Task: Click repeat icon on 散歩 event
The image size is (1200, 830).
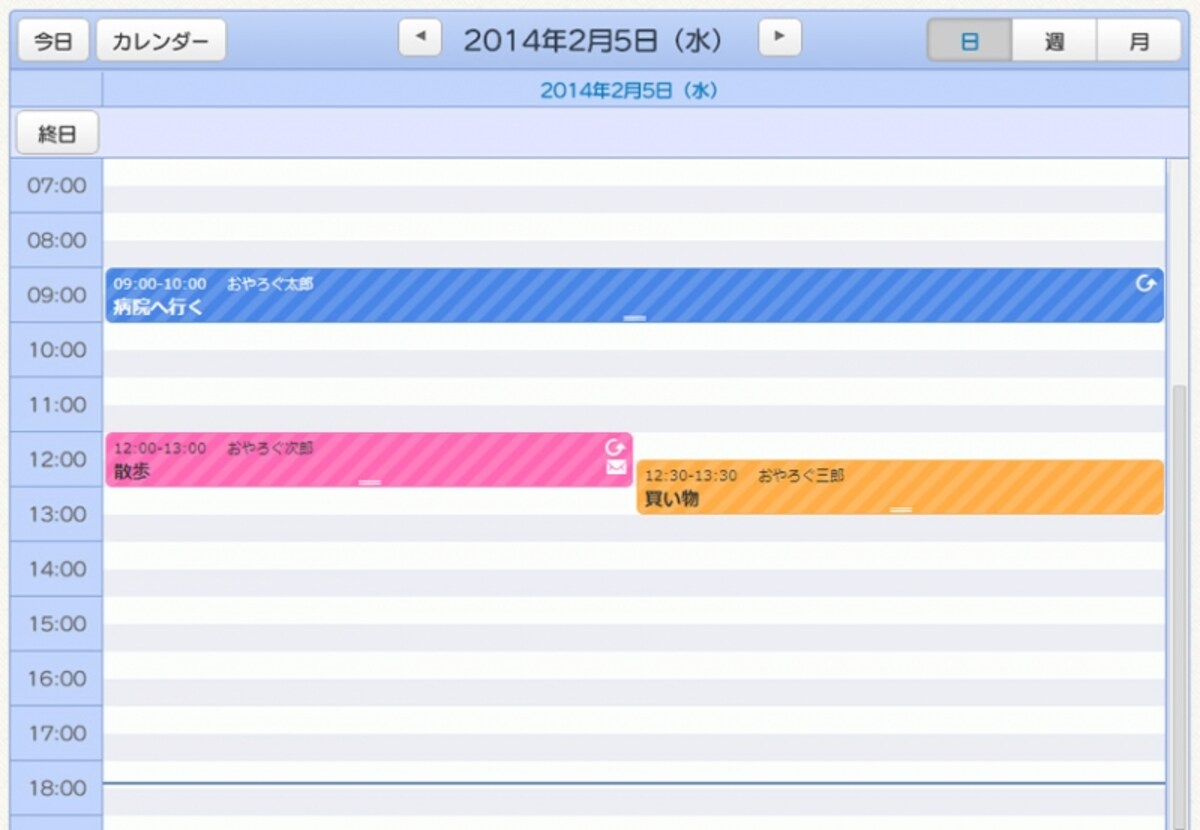Action: point(615,447)
